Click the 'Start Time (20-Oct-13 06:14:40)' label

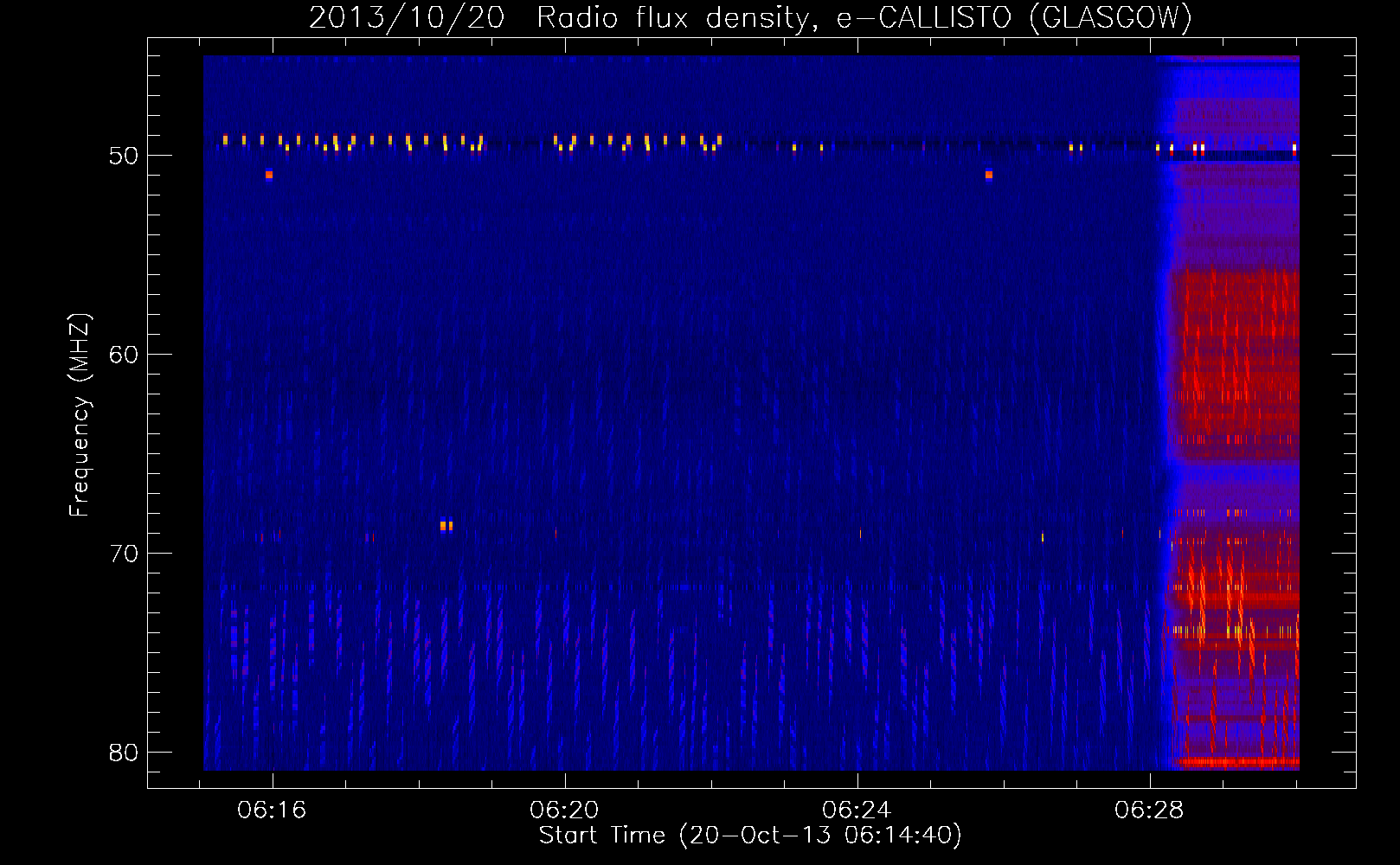point(751,836)
